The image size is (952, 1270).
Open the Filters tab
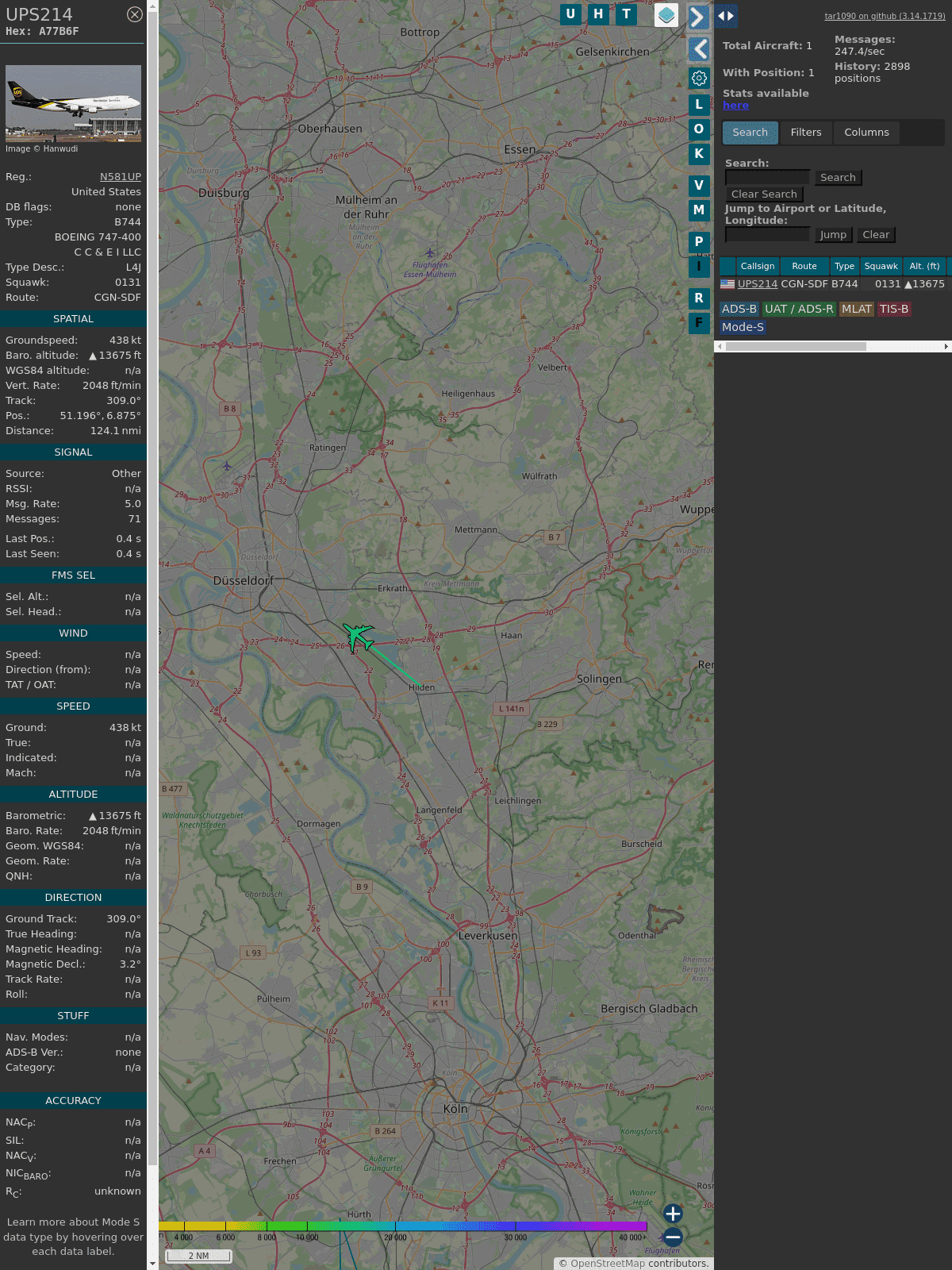pyautogui.click(x=806, y=133)
